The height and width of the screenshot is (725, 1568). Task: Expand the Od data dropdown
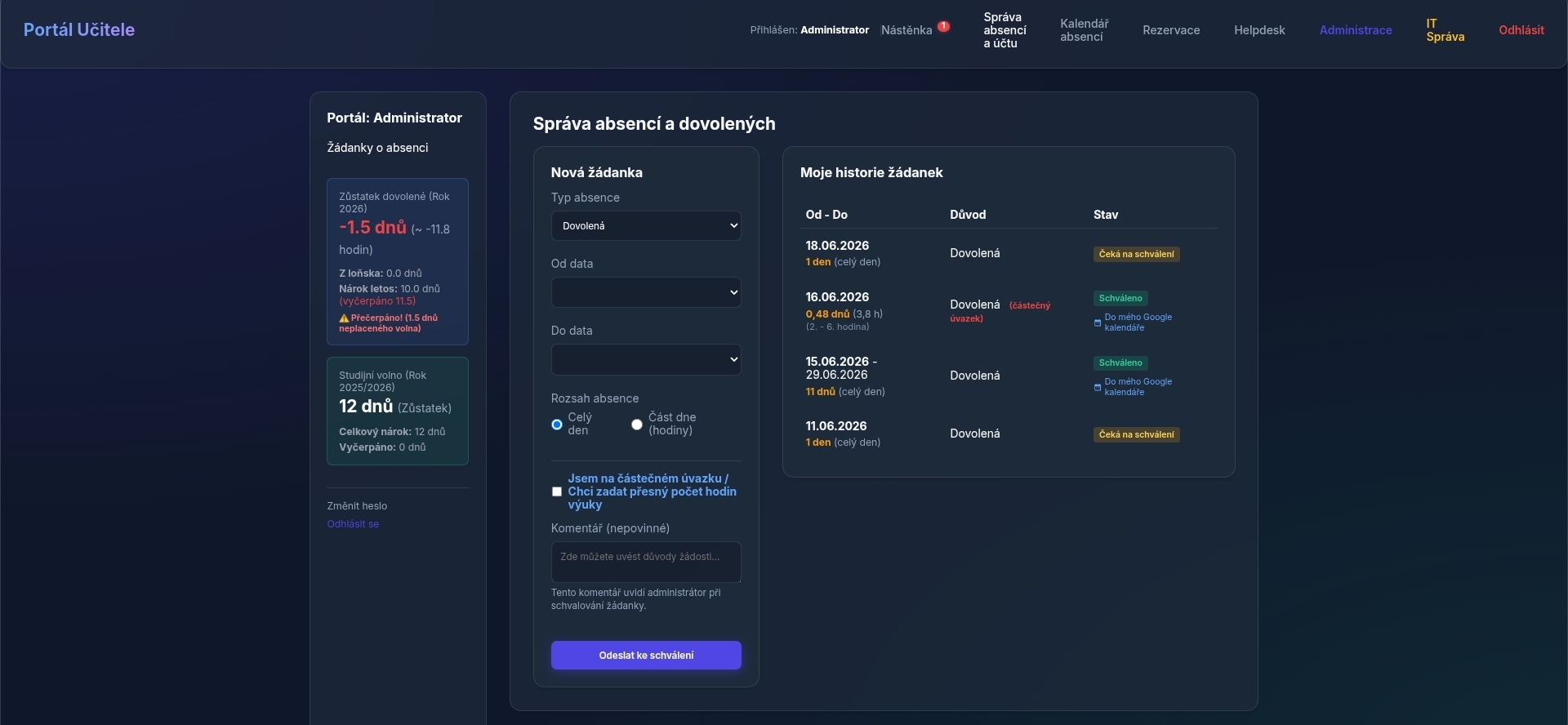click(x=646, y=292)
